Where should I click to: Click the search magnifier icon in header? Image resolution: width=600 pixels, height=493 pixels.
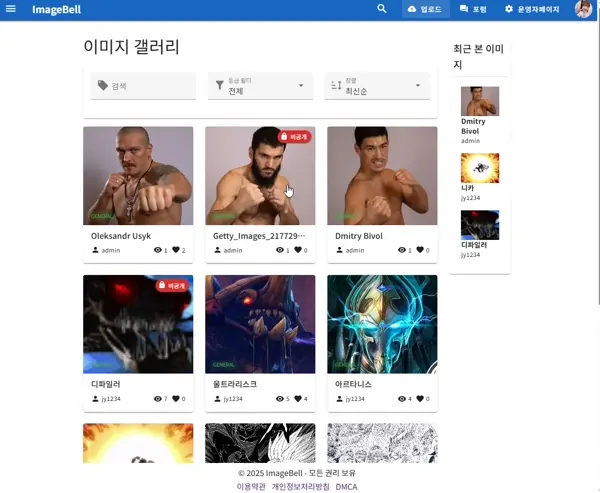coord(381,9)
